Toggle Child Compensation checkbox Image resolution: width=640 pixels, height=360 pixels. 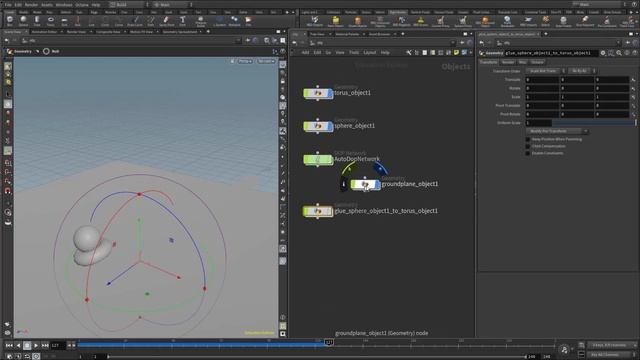click(528, 146)
